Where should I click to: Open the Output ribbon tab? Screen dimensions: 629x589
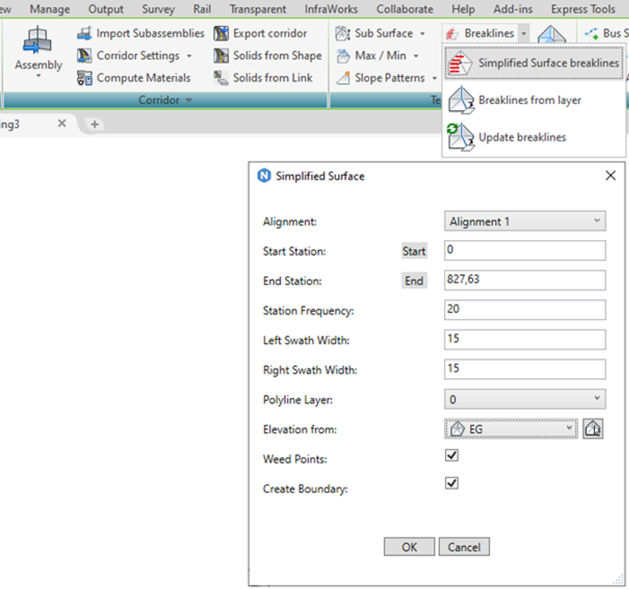pyautogui.click(x=106, y=9)
